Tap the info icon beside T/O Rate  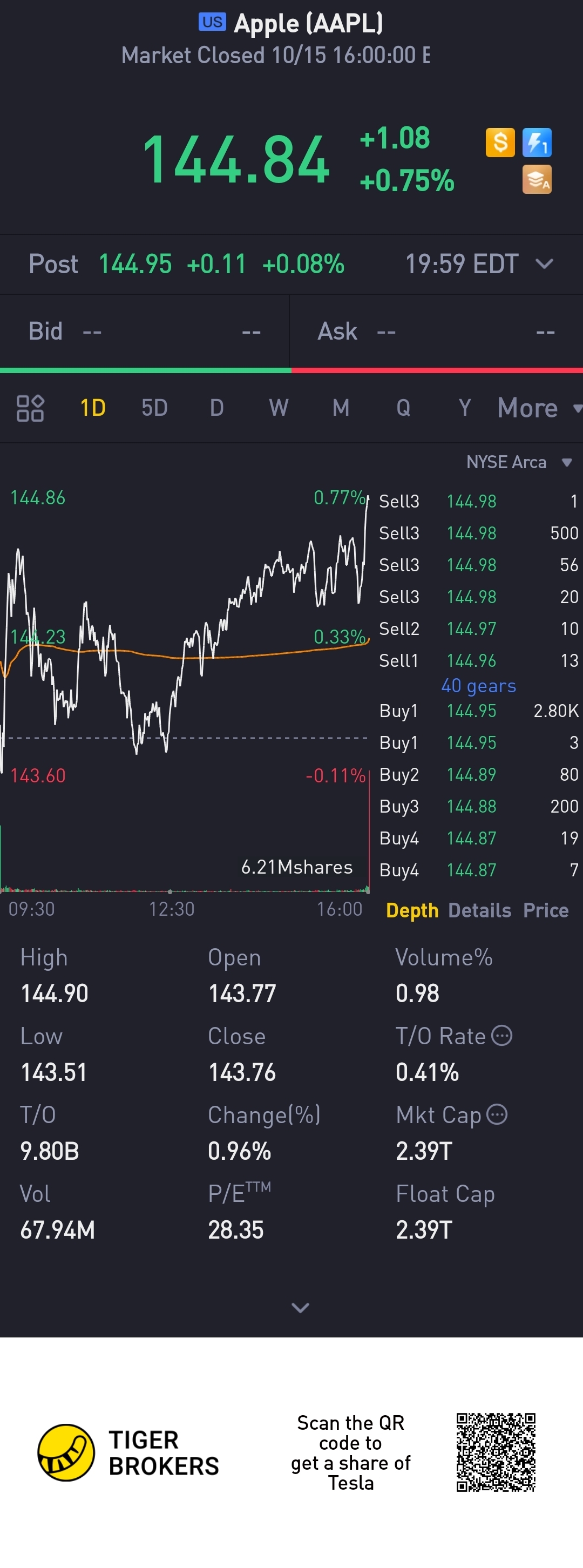pyautogui.click(x=501, y=1036)
